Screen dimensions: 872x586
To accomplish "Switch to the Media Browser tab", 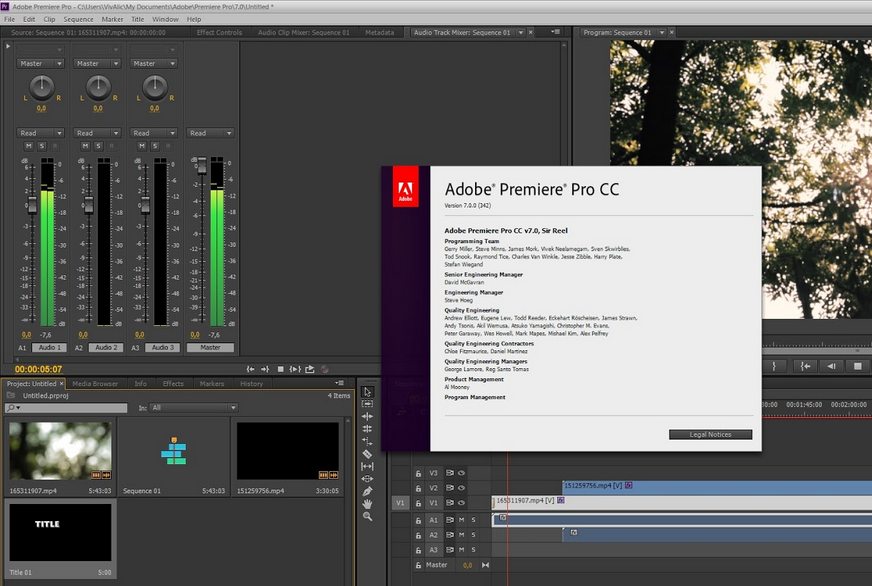I will click(95, 384).
